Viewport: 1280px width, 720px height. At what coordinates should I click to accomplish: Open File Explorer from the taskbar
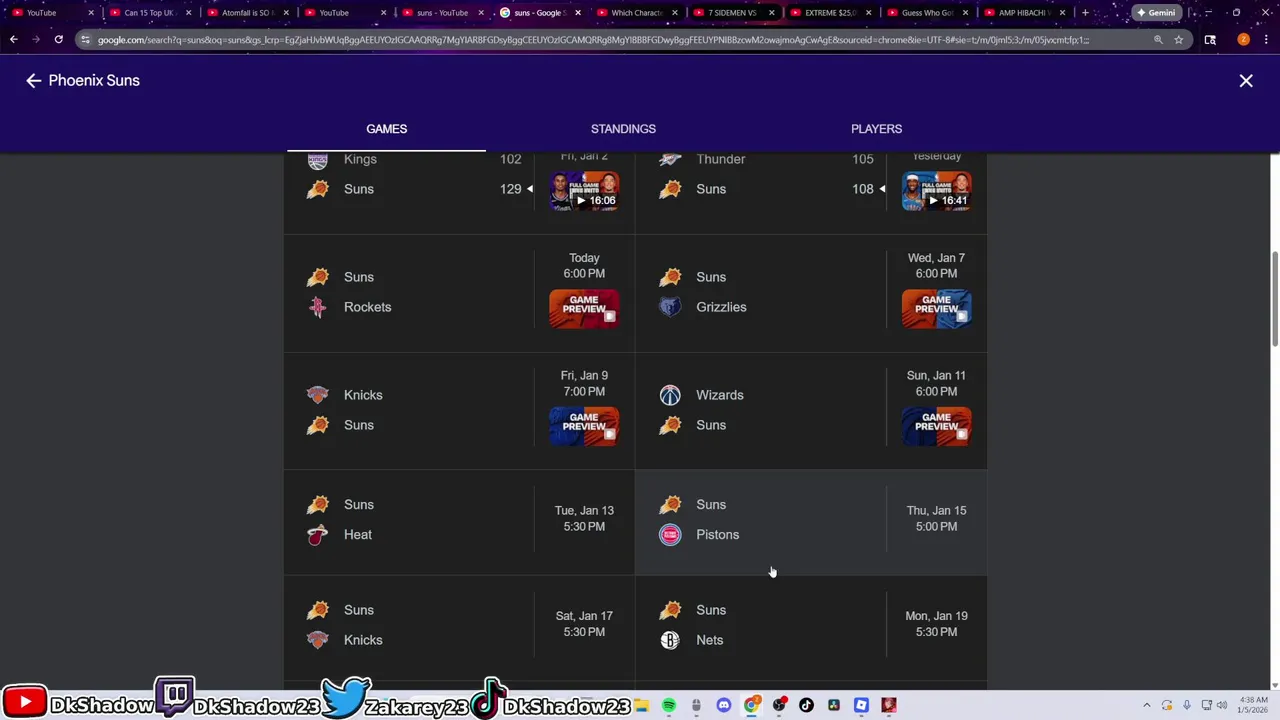pos(641,706)
